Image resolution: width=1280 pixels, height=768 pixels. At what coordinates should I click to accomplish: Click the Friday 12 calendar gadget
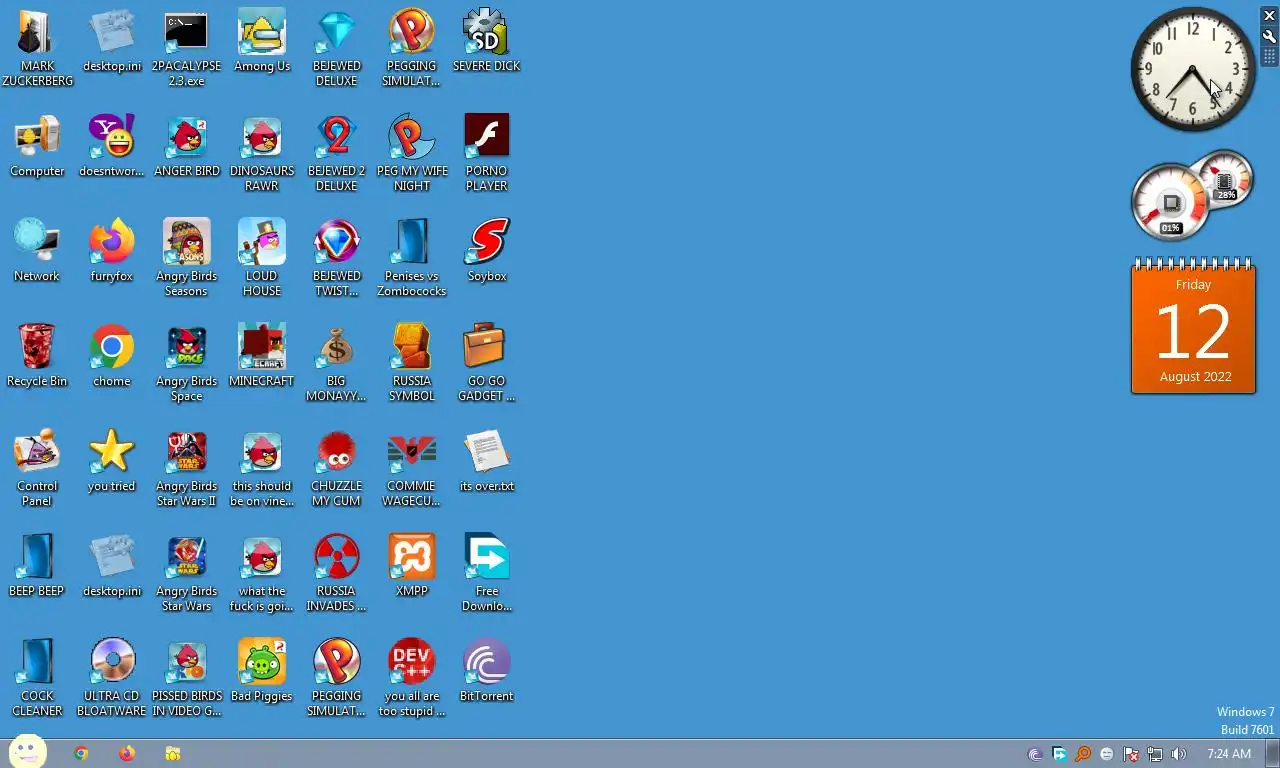click(x=1193, y=326)
